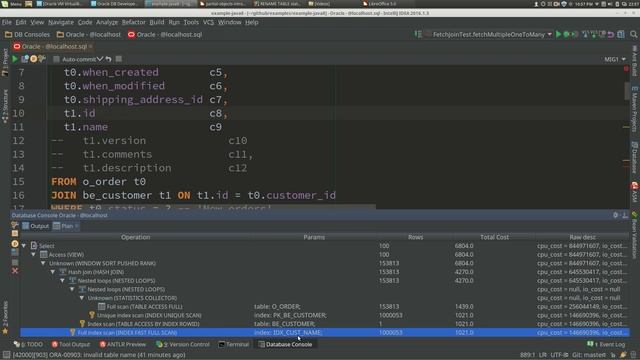Screen dimensions: 640x360
Task: Click the rollback arrow icon
Action: 109,59
